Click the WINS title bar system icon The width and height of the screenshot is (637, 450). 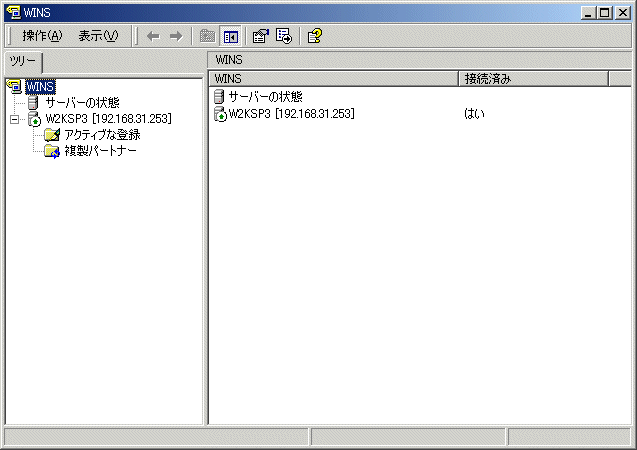point(13,13)
